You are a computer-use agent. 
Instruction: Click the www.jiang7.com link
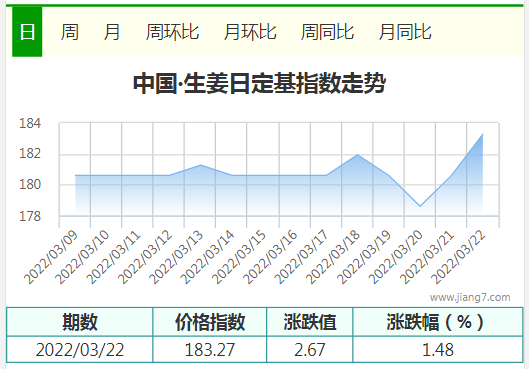click(470, 297)
